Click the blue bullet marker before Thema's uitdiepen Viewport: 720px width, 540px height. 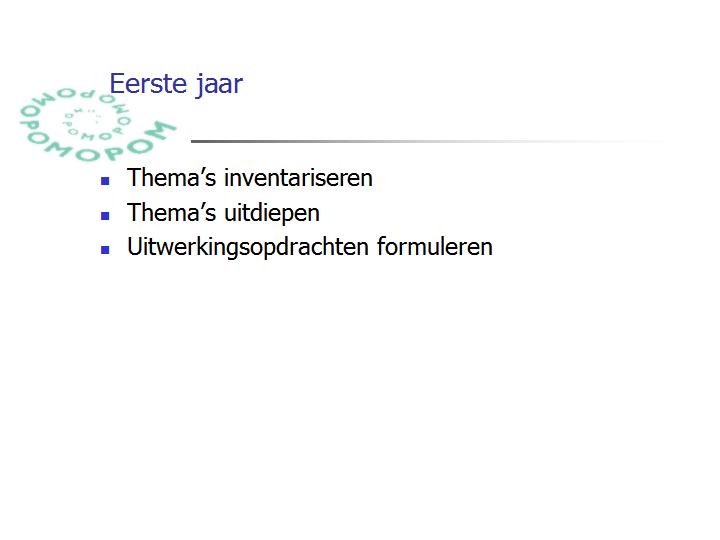[x=105, y=216]
